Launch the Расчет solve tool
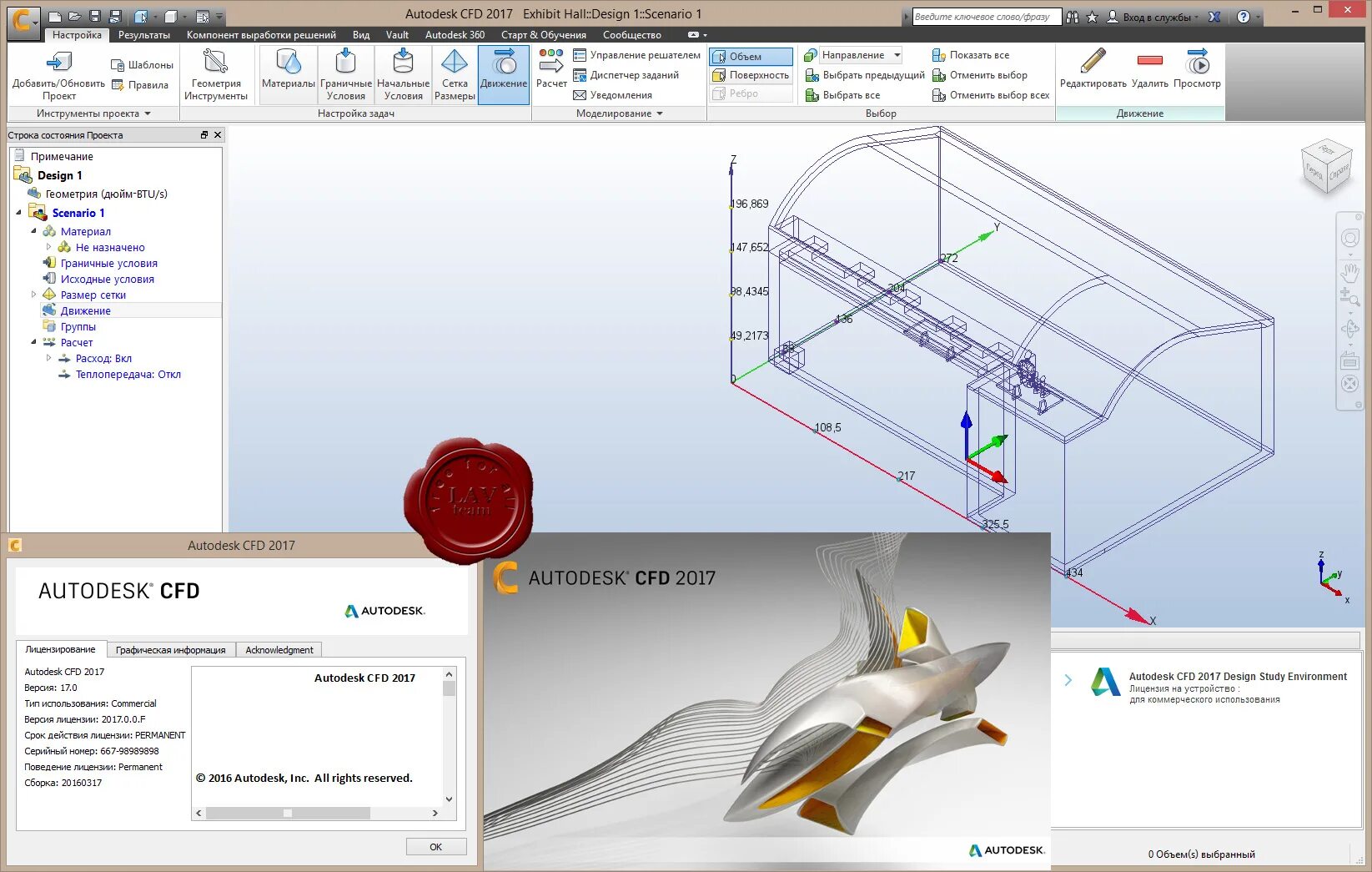This screenshot has width=1372, height=872. (x=551, y=68)
